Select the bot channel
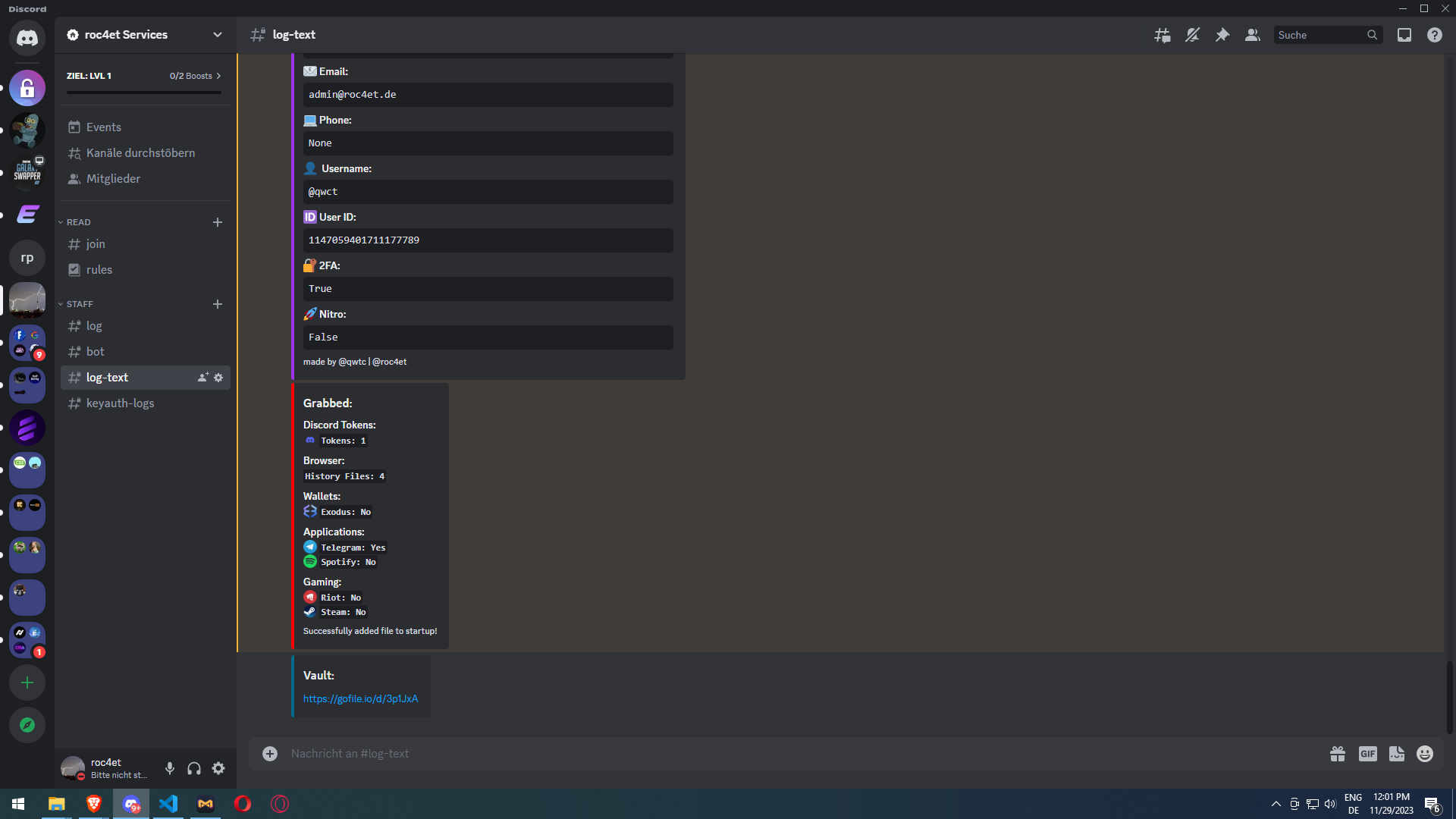The height and width of the screenshot is (819, 1456). click(x=96, y=352)
